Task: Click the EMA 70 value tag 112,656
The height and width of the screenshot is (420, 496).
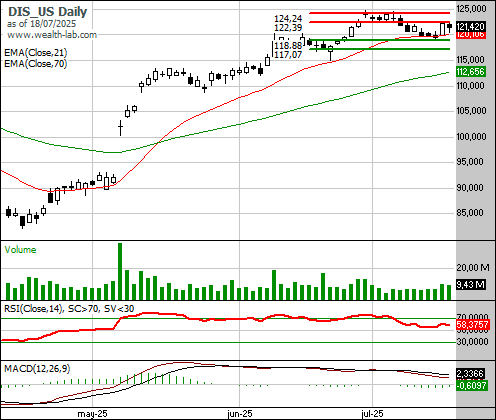Action: click(470, 72)
